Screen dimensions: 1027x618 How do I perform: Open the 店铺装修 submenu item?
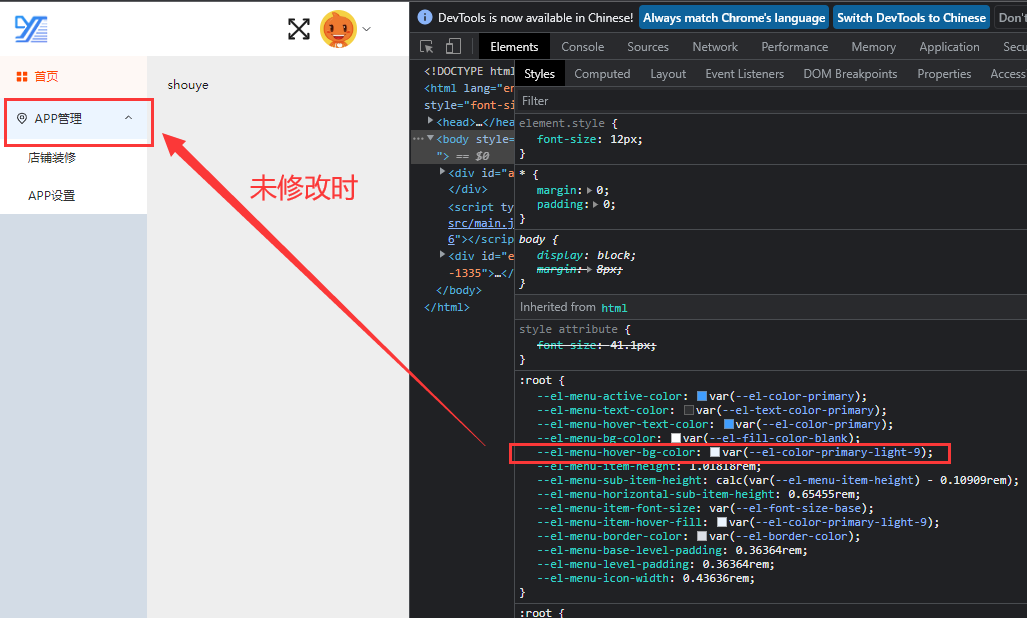[52, 158]
